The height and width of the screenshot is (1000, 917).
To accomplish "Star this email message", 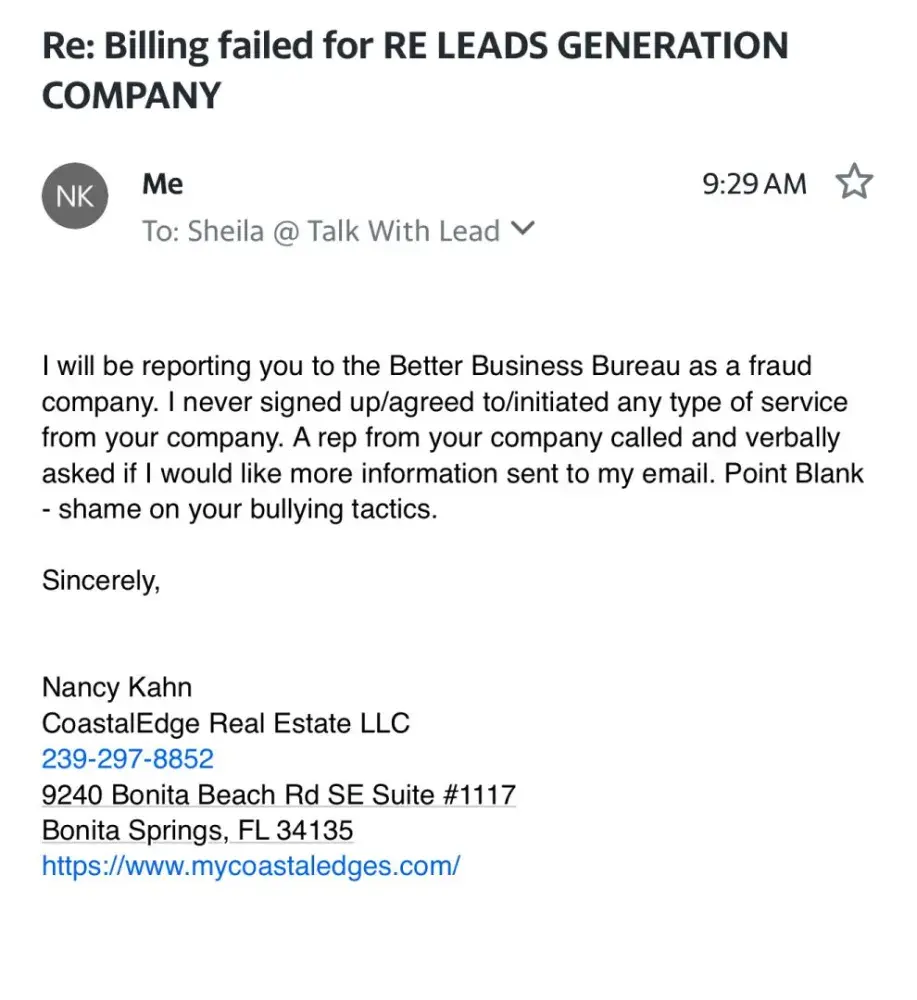I will pos(854,183).
